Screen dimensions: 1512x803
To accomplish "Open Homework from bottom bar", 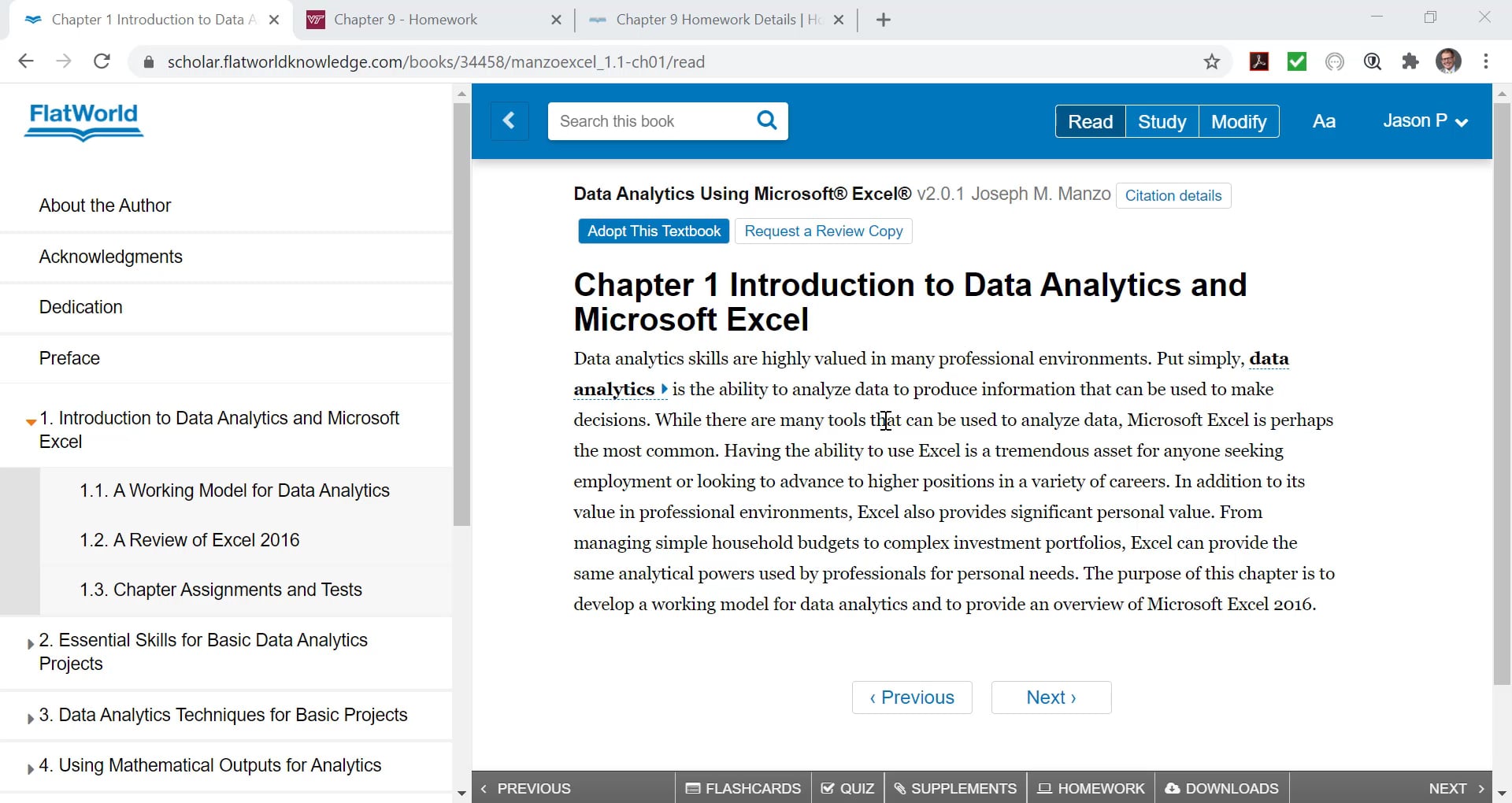I will click(x=1091, y=788).
